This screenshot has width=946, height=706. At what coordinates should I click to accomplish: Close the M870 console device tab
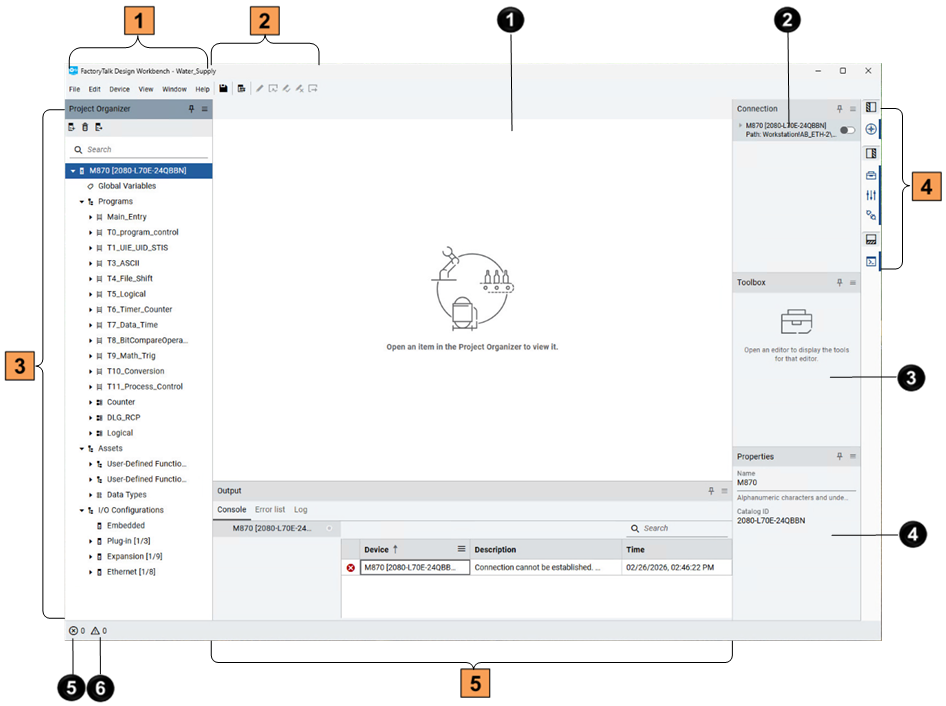(x=329, y=529)
